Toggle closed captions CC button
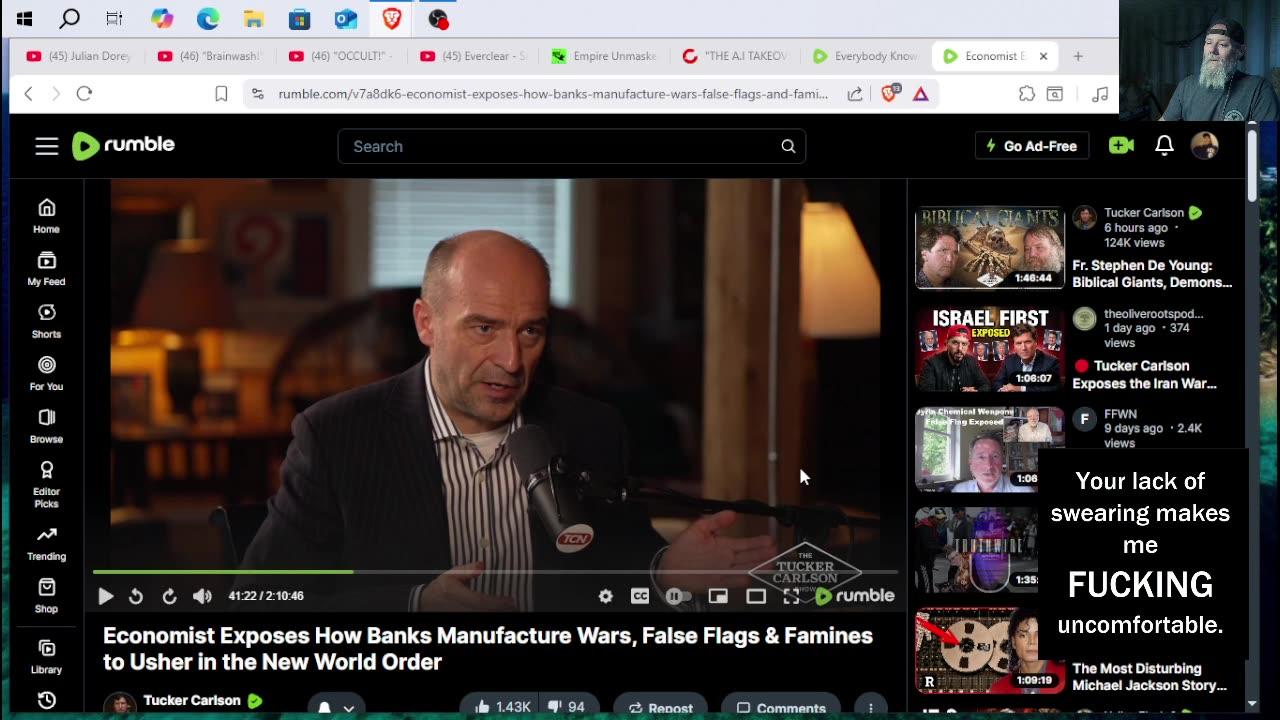The image size is (1280, 720). [640, 596]
